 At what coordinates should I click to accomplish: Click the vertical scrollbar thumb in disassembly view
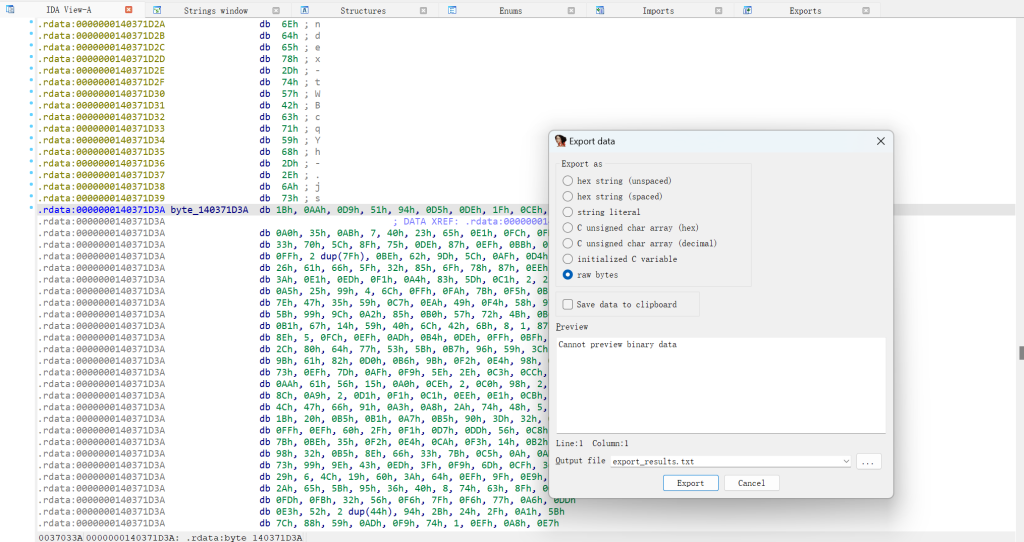pos(1020,353)
